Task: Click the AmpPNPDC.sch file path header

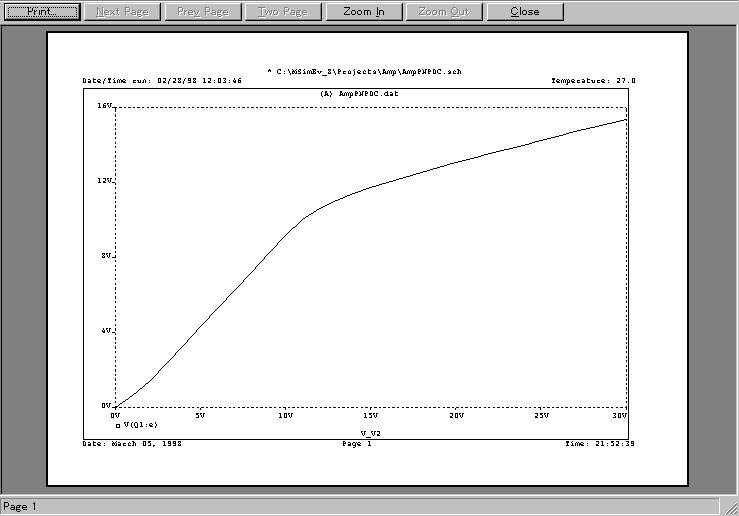Action: pos(365,72)
